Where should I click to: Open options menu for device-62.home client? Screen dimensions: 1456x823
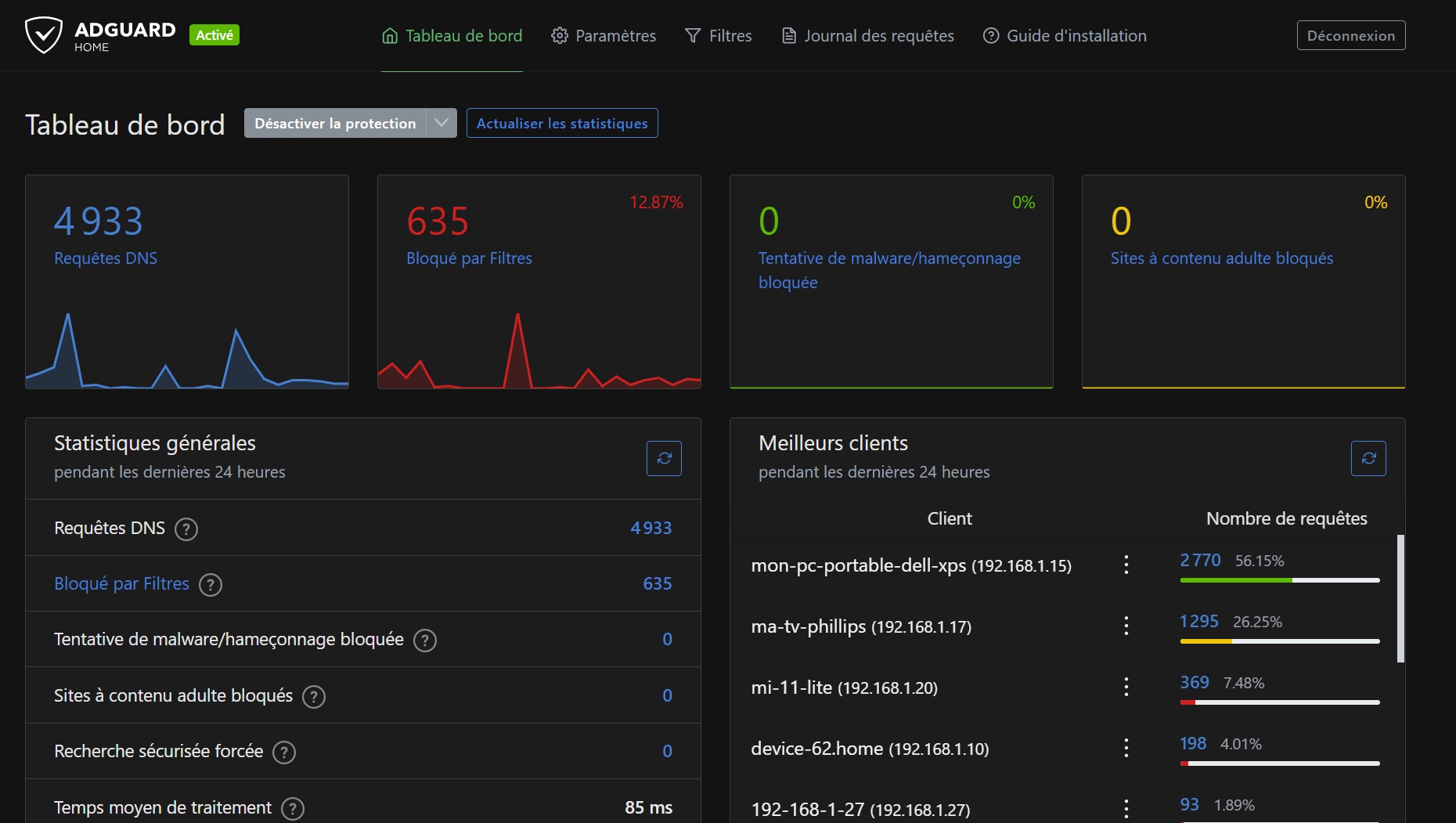(x=1126, y=748)
